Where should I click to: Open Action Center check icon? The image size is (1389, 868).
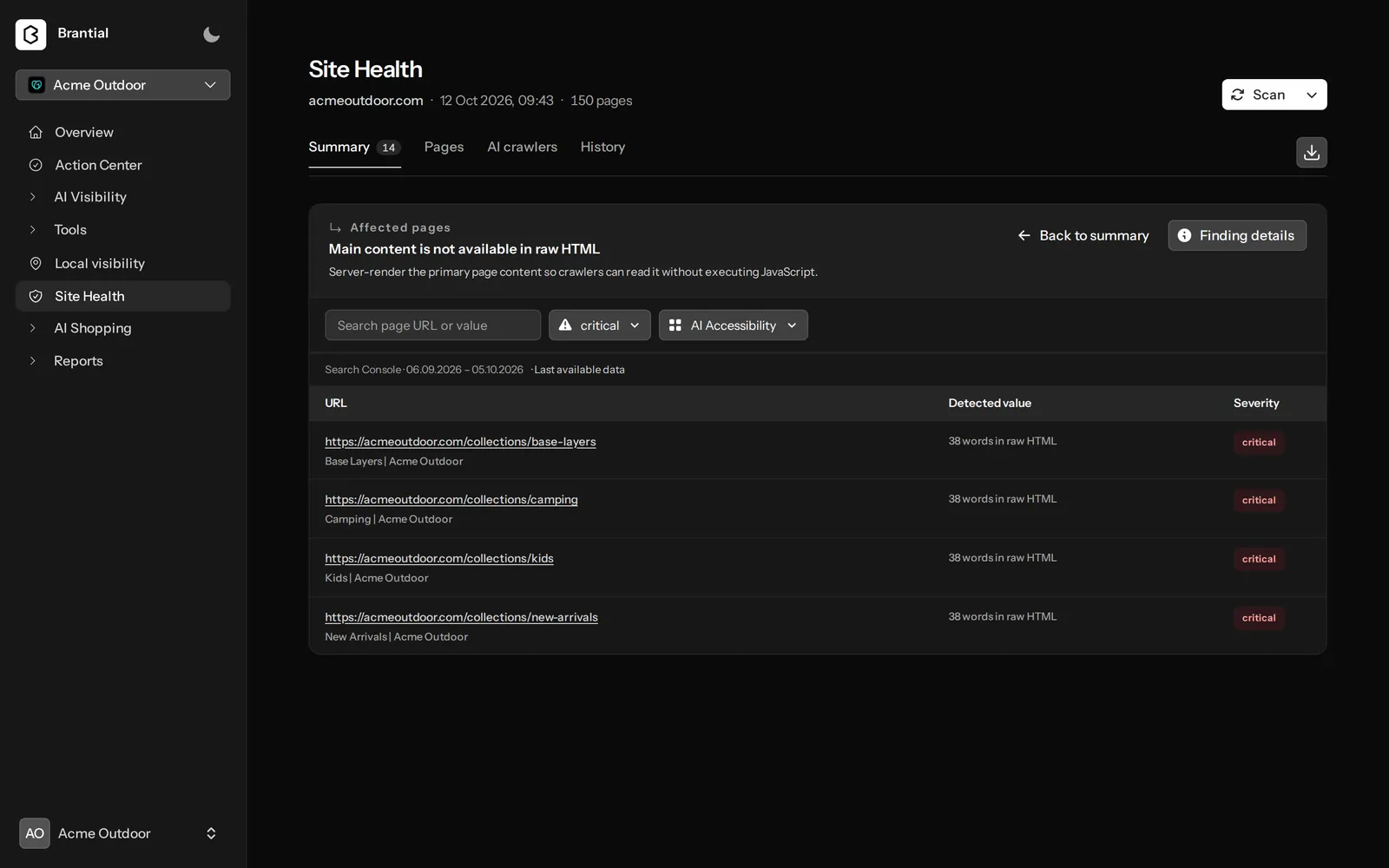[x=36, y=165]
